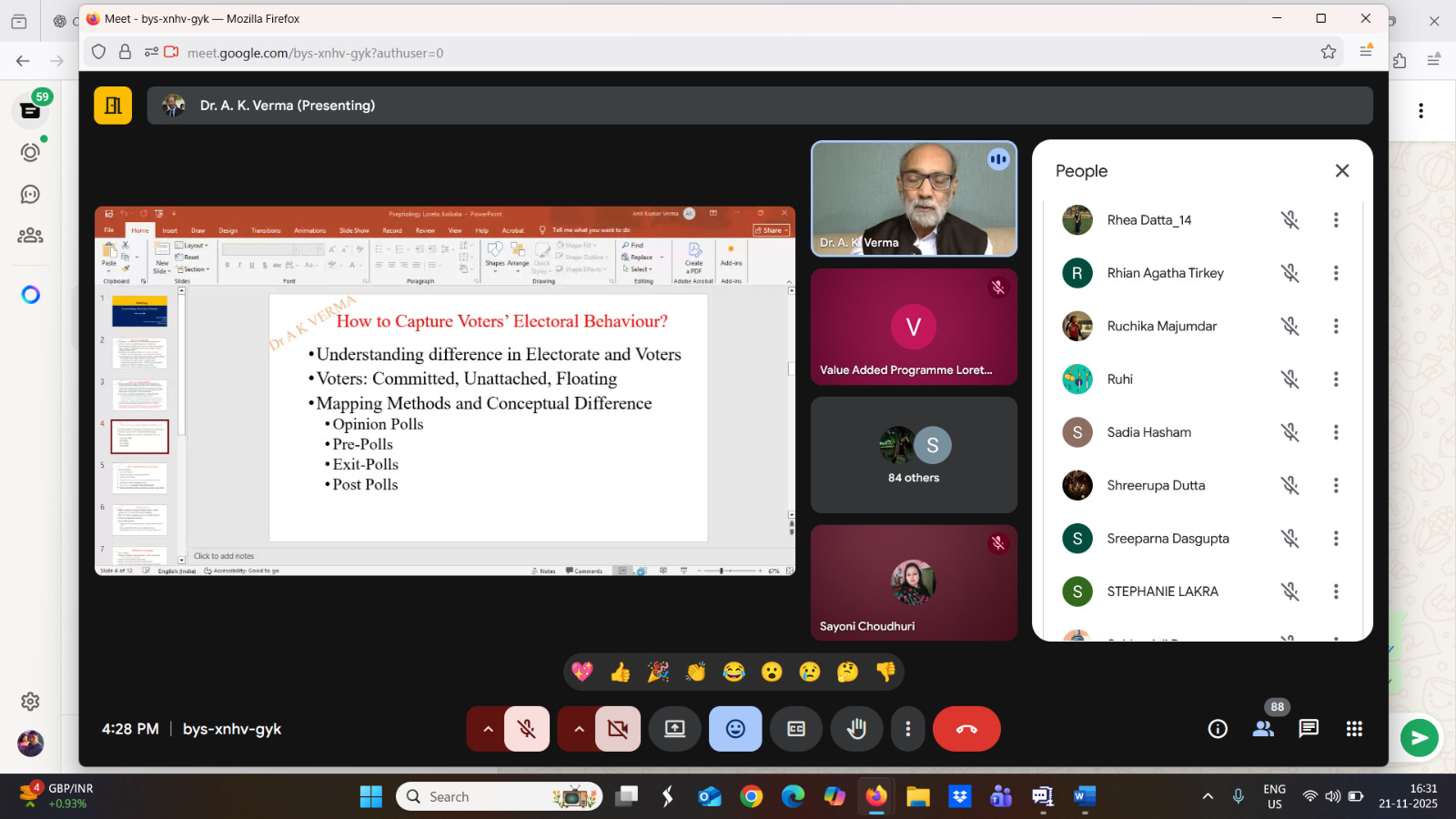Open the chat with everyone icon

coord(1309,729)
